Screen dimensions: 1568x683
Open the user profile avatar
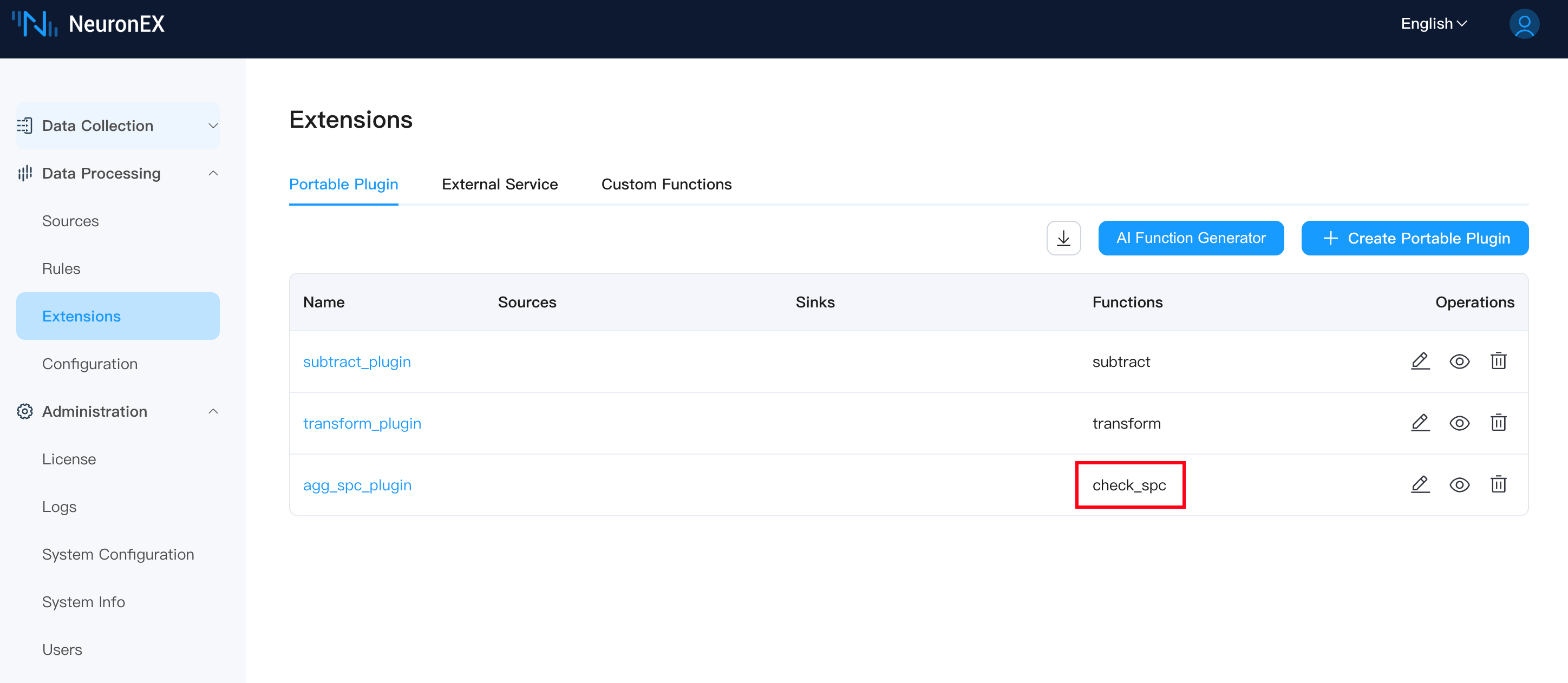(1524, 24)
